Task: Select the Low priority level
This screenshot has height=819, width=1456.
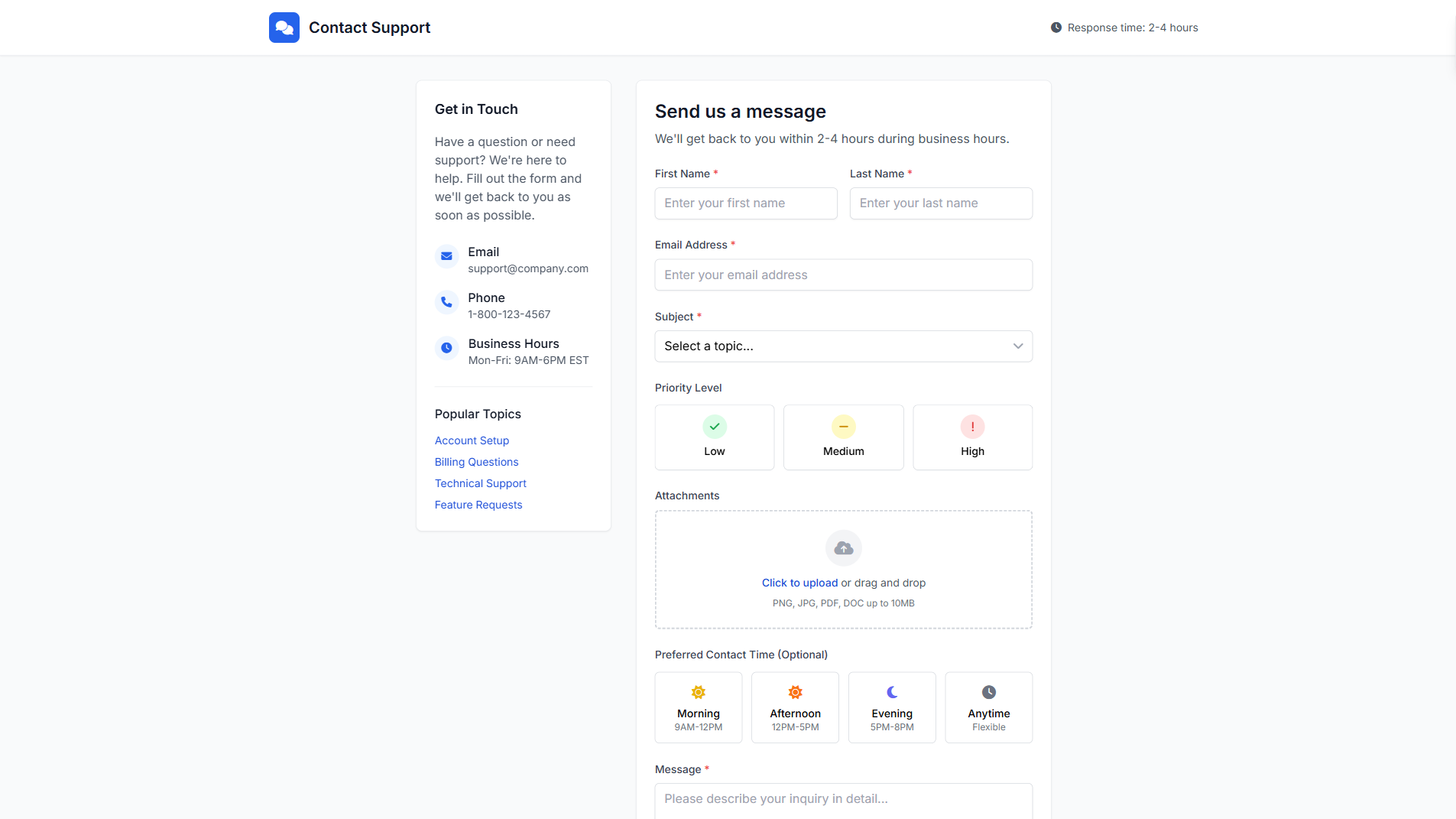Action: 714,437
